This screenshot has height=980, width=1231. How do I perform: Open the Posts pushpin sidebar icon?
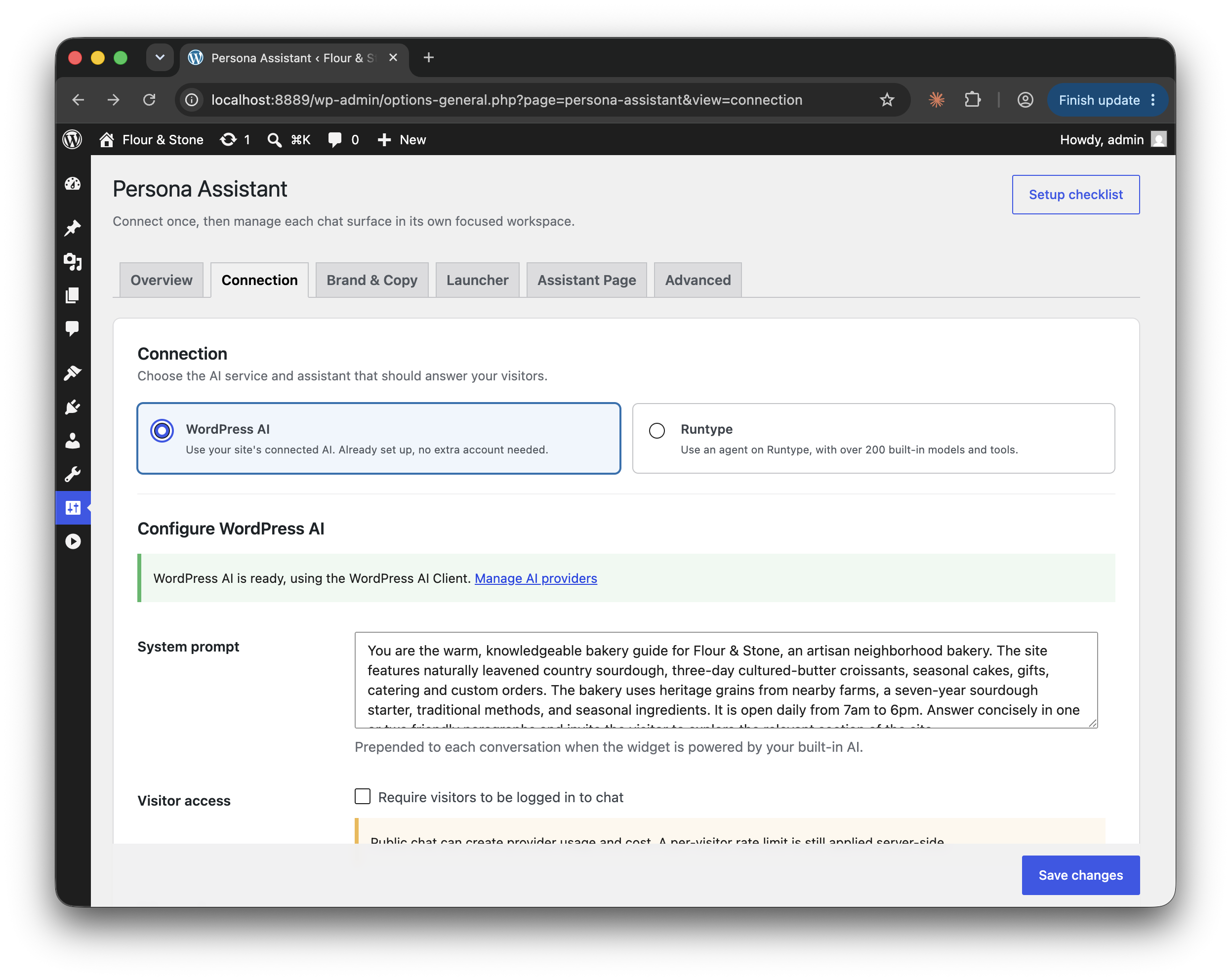[73, 228]
